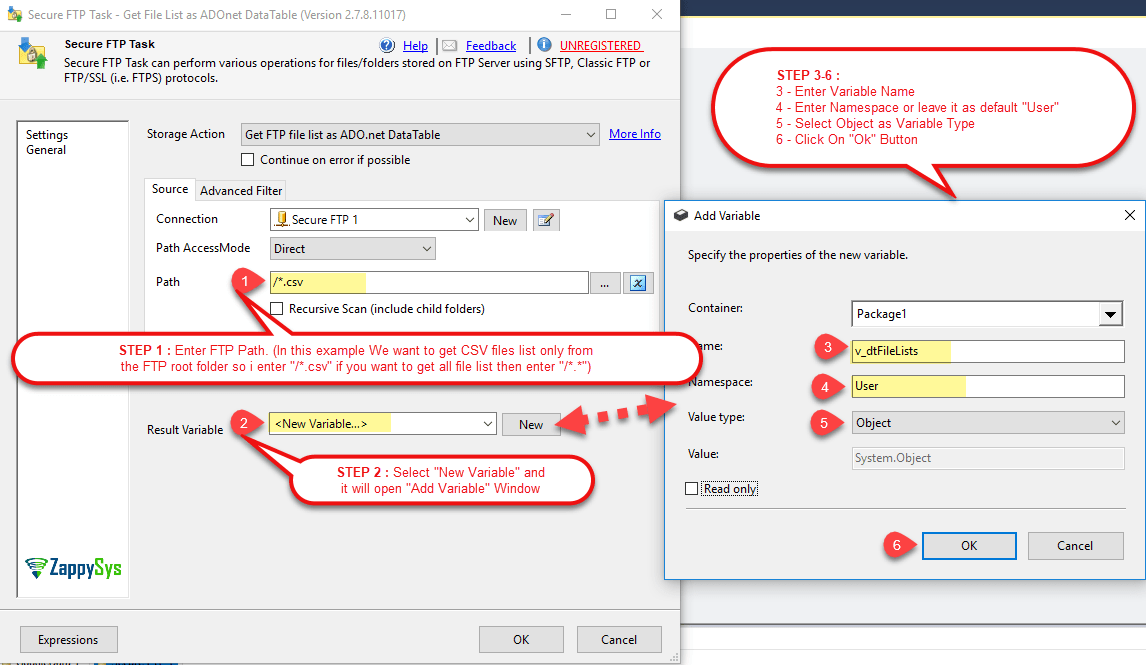Switch to the Advanced Filter tab
The width and height of the screenshot is (1146, 665).
click(x=241, y=191)
